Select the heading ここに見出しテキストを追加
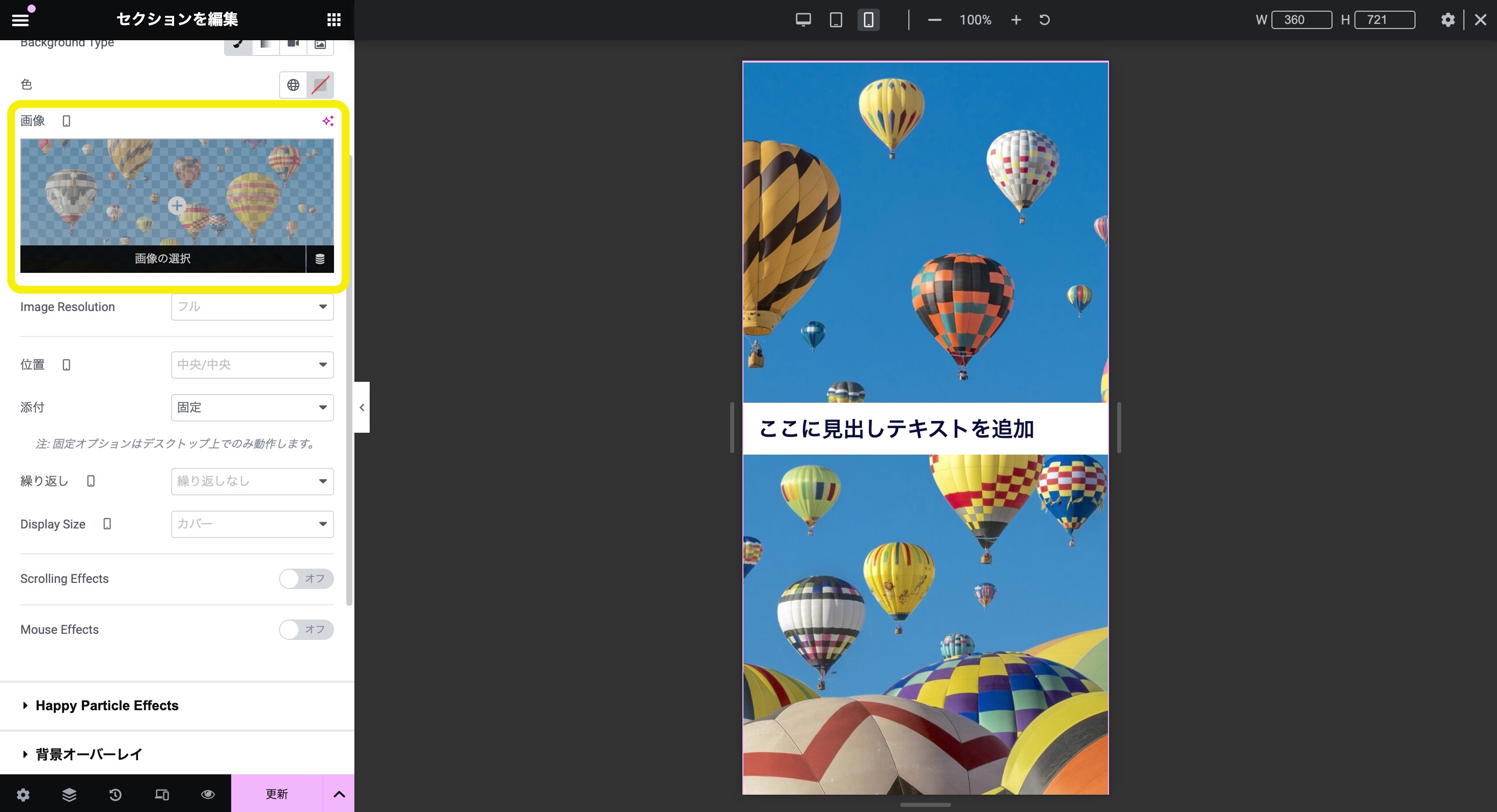 point(896,429)
